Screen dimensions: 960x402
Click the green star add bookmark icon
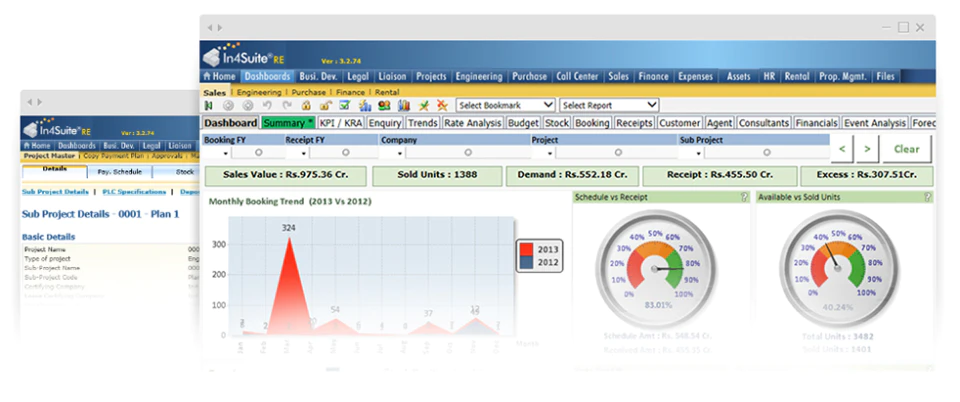tap(424, 105)
